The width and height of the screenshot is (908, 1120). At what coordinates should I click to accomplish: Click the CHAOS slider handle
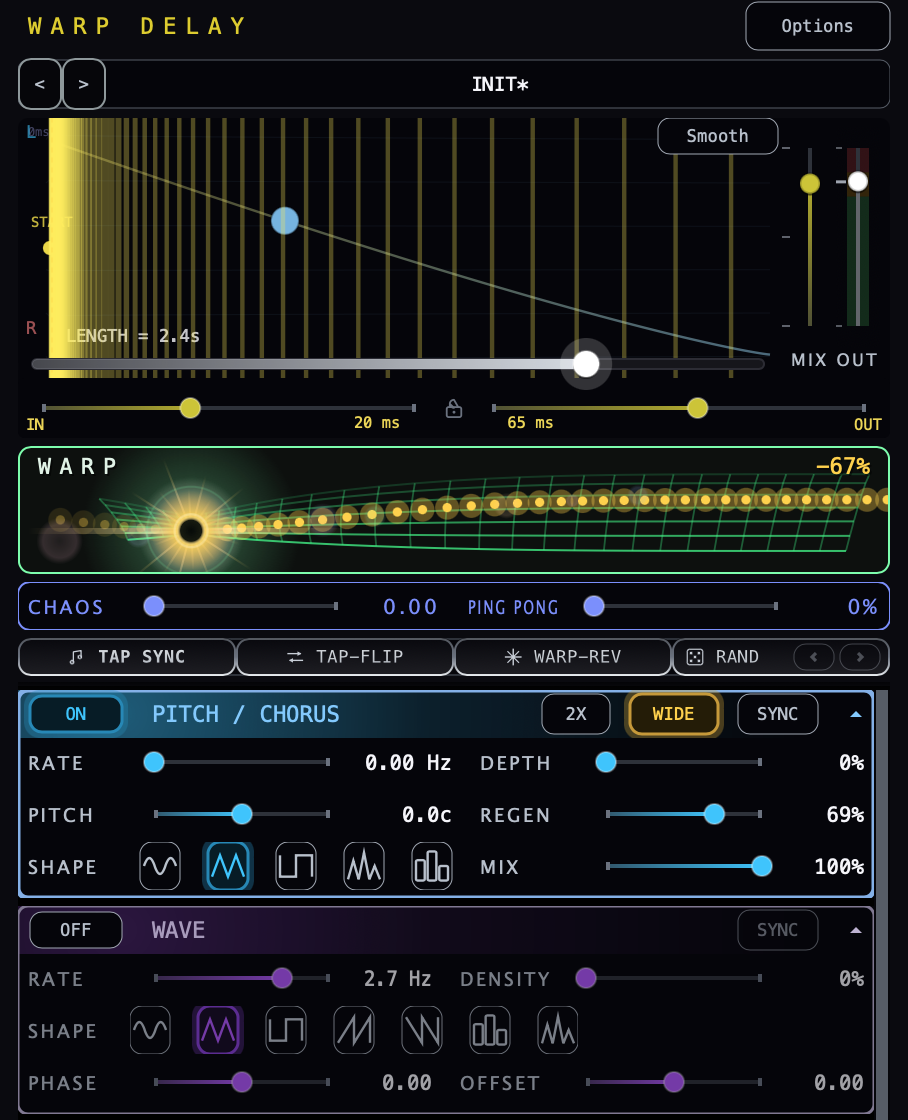(154, 606)
